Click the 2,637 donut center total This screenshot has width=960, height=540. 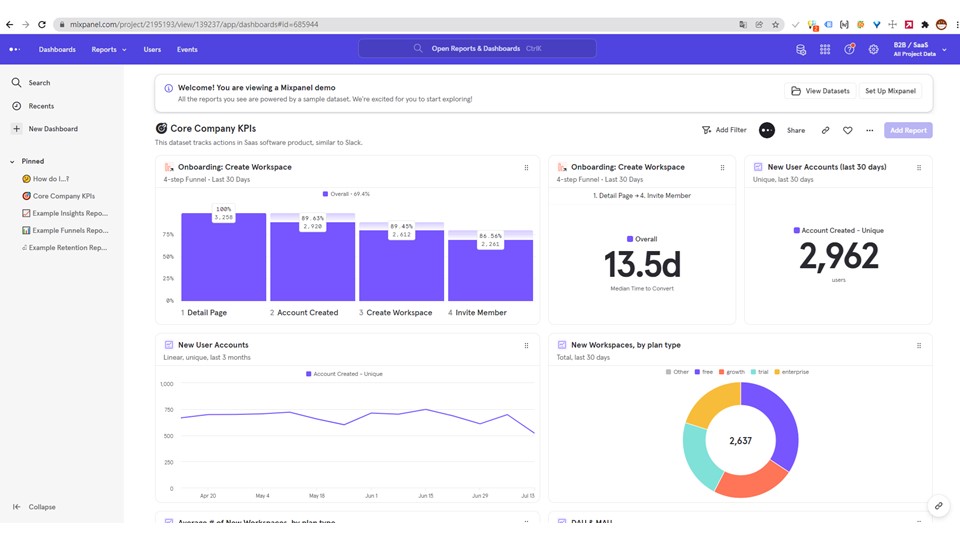pos(740,441)
